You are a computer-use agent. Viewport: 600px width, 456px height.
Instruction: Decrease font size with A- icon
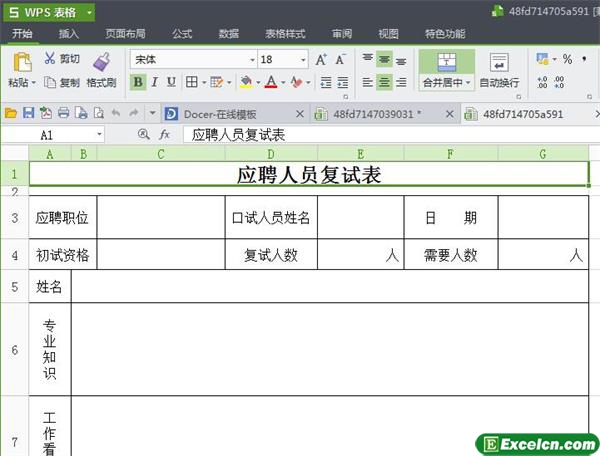pyautogui.click(x=340, y=59)
